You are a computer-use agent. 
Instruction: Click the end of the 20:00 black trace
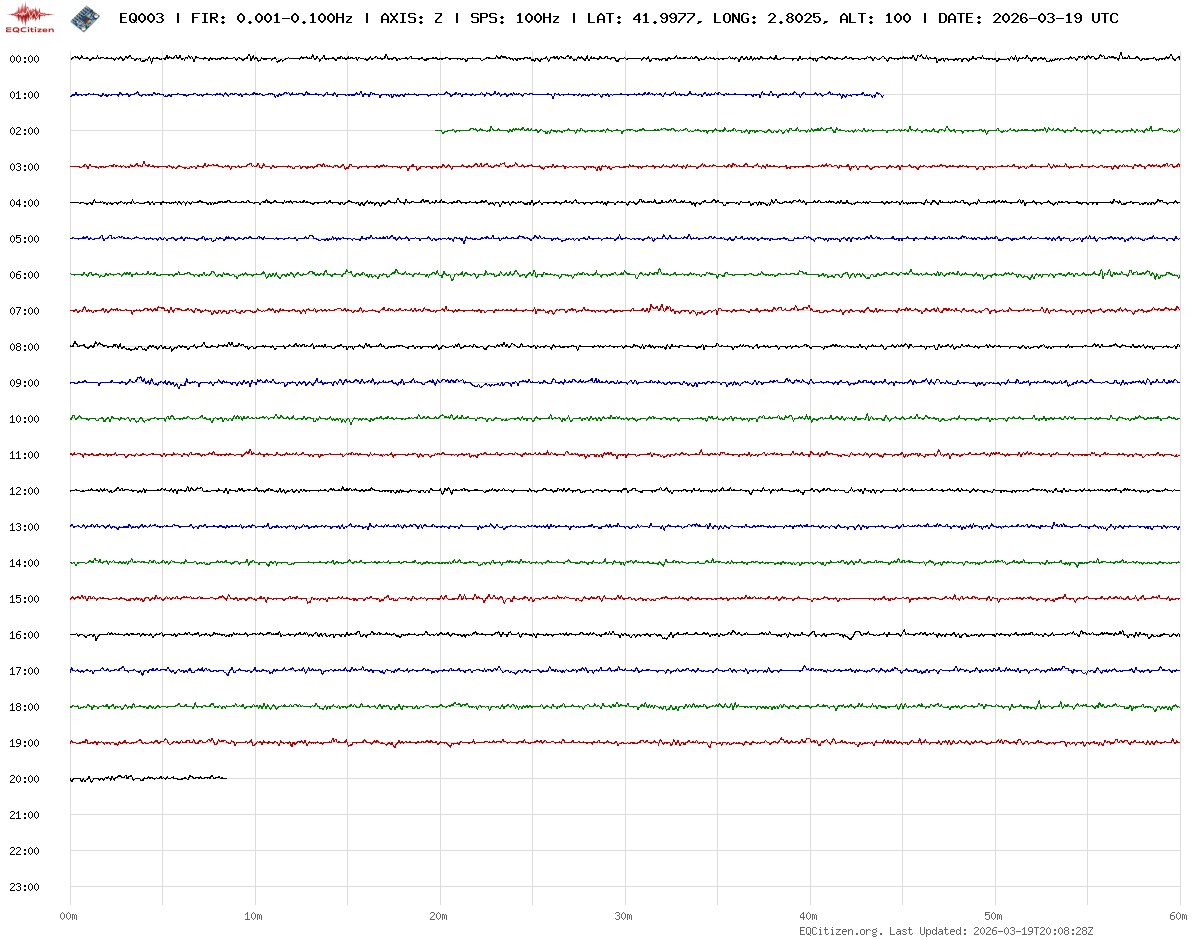[226, 777]
